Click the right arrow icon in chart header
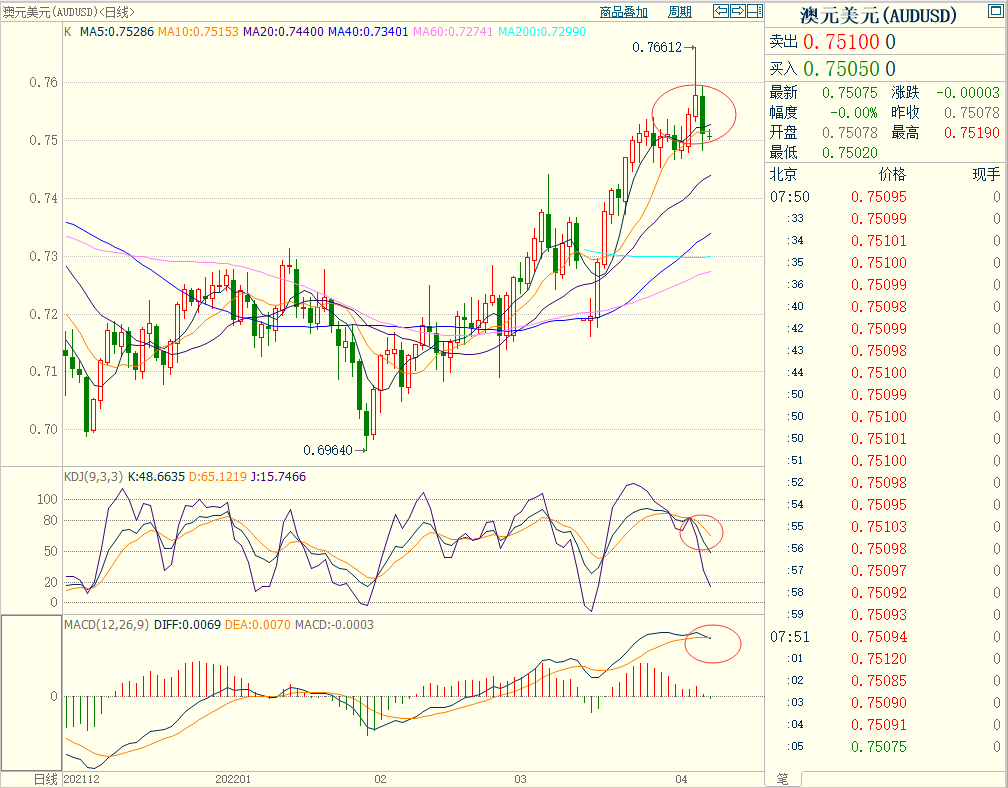This screenshot has width=1008, height=788. [x=737, y=12]
